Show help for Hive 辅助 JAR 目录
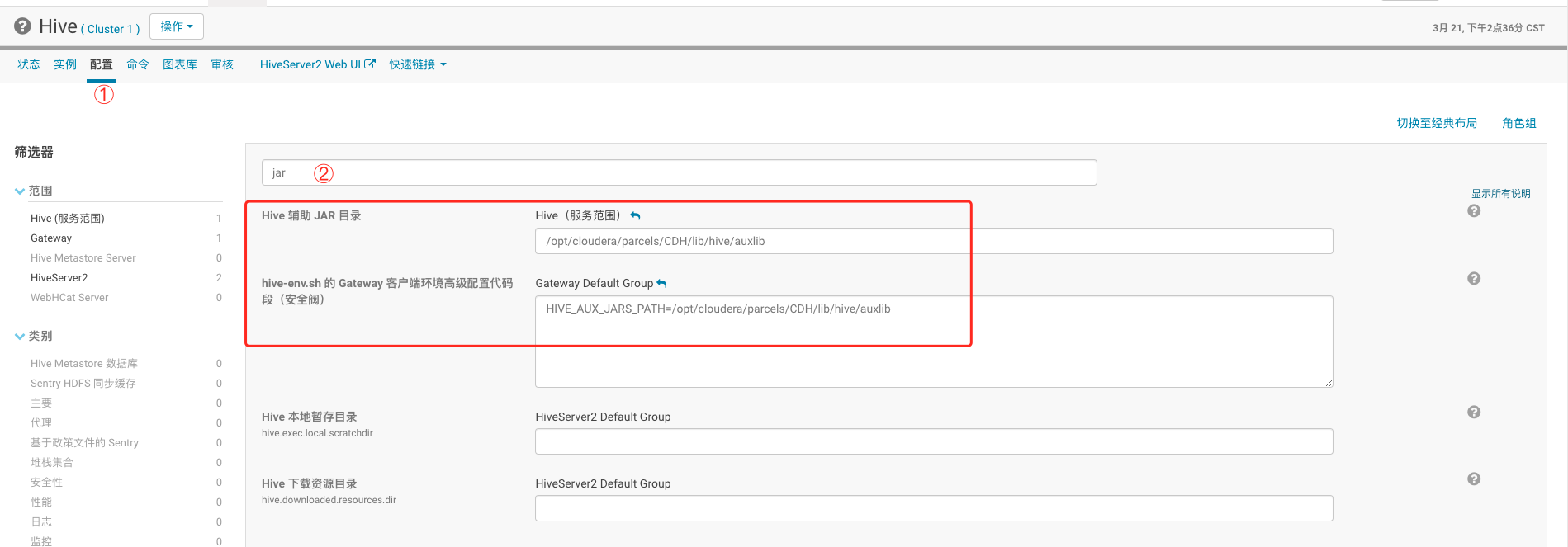Image resolution: width=1568 pixels, height=547 pixels. [1474, 211]
